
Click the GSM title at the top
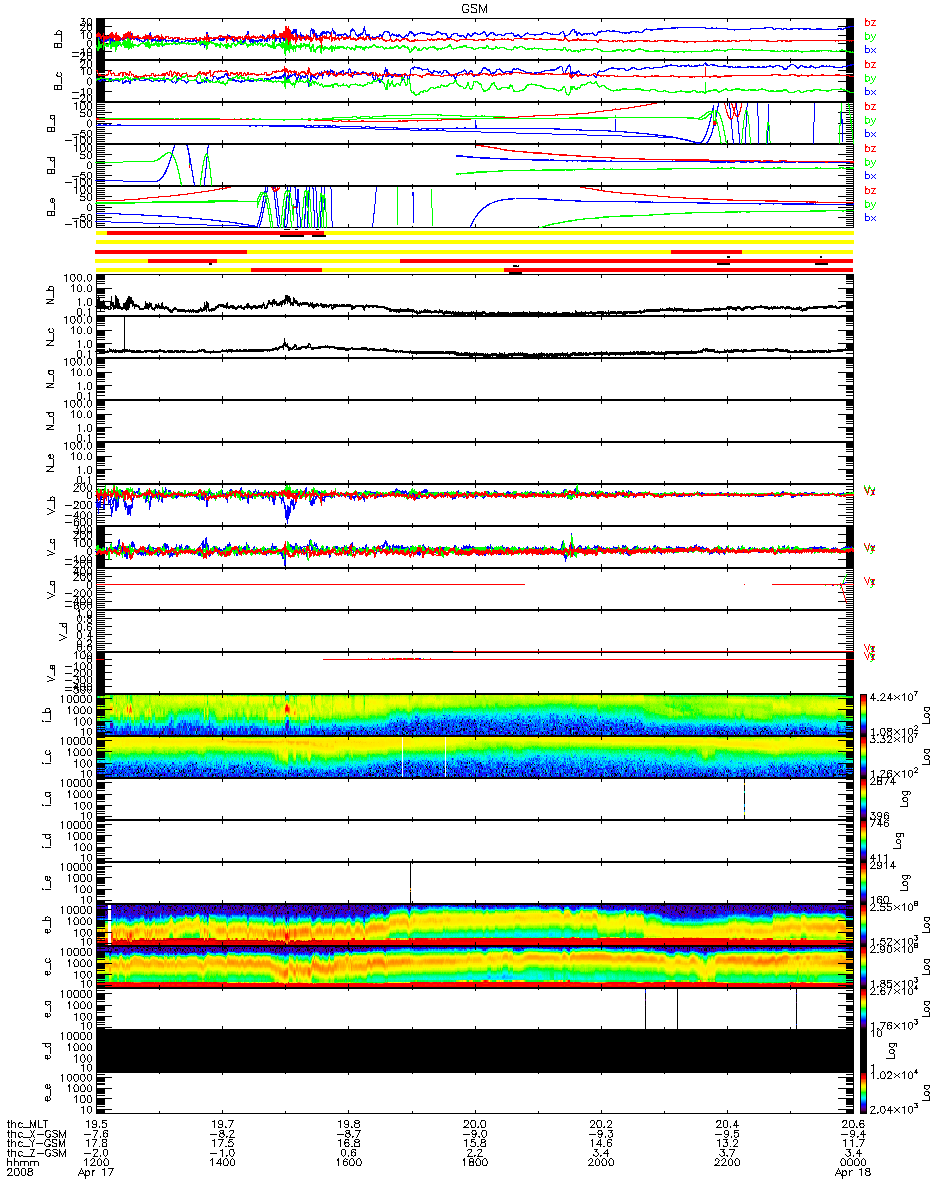pyautogui.click(x=474, y=7)
